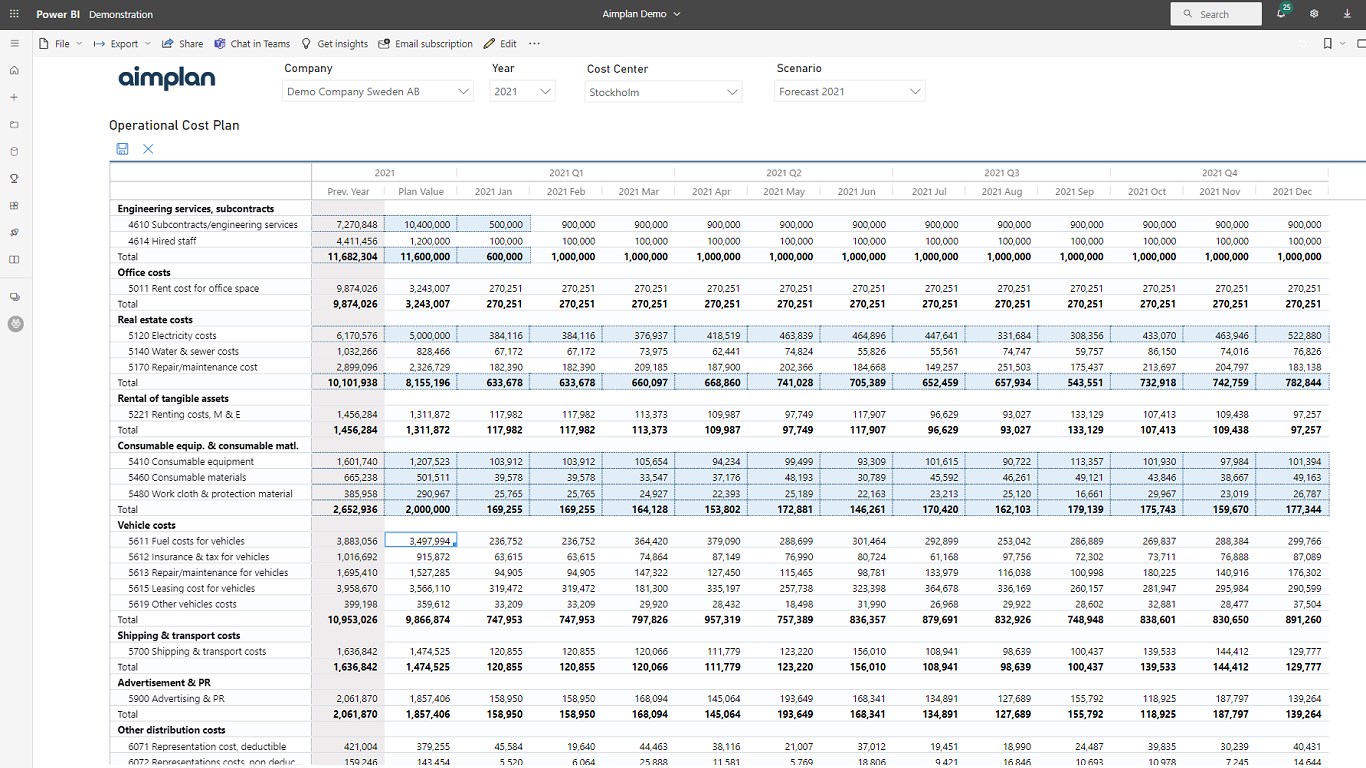Select the Plan Value column header
The height and width of the screenshot is (768, 1366).
[x=420, y=192]
